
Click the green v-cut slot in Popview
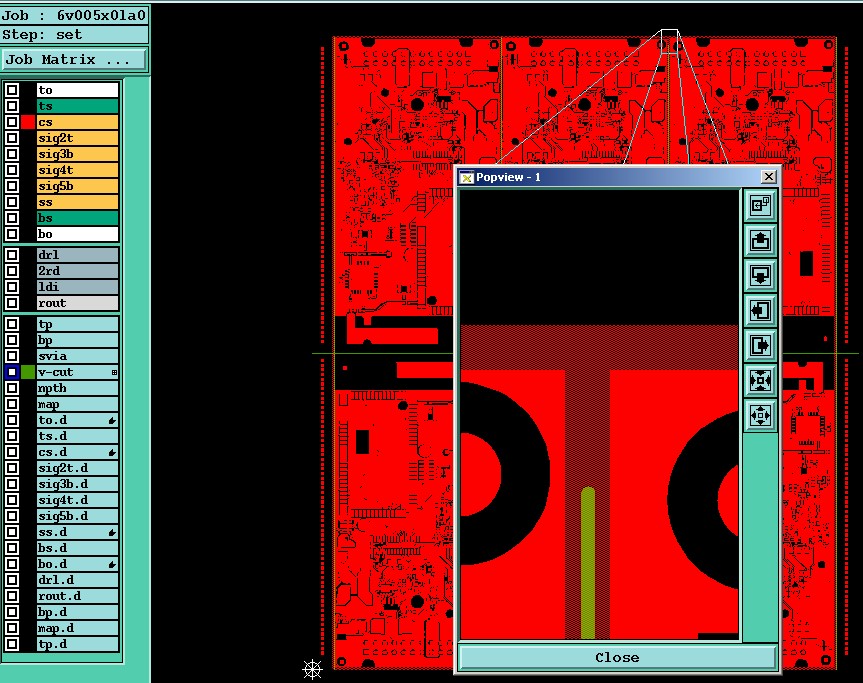(x=588, y=562)
